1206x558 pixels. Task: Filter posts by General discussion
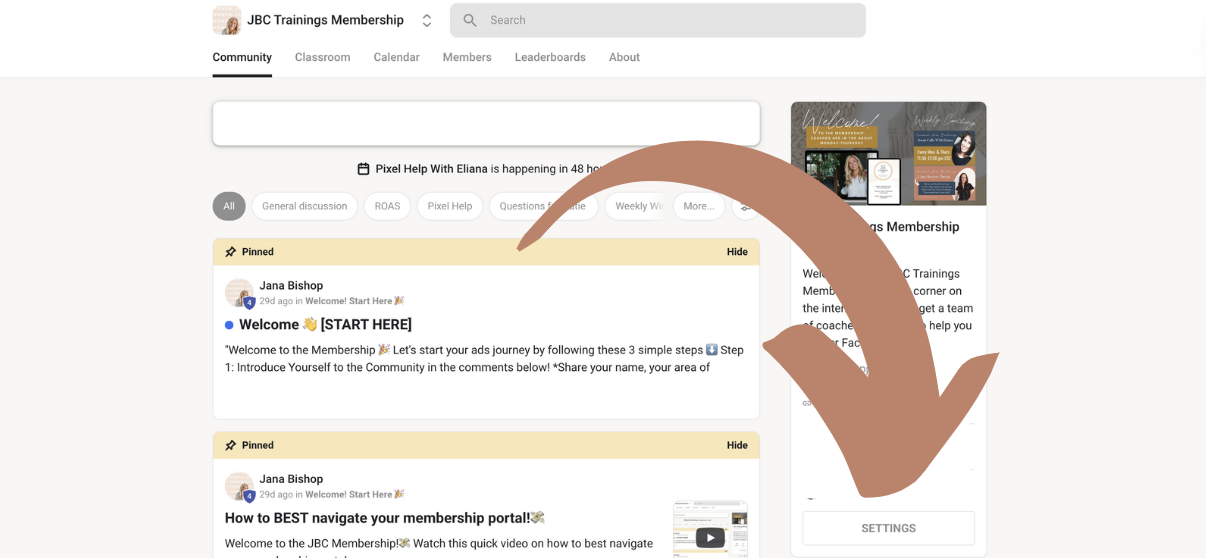coord(305,206)
